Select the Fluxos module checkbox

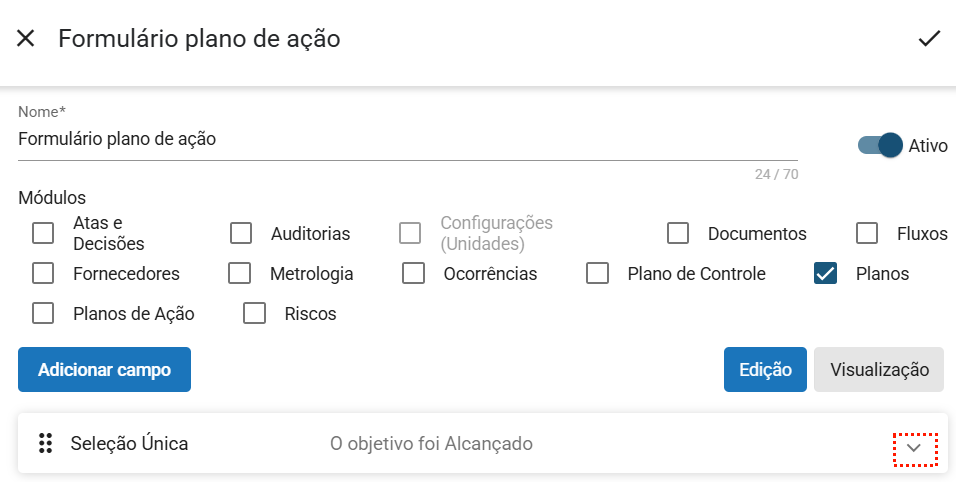867,233
